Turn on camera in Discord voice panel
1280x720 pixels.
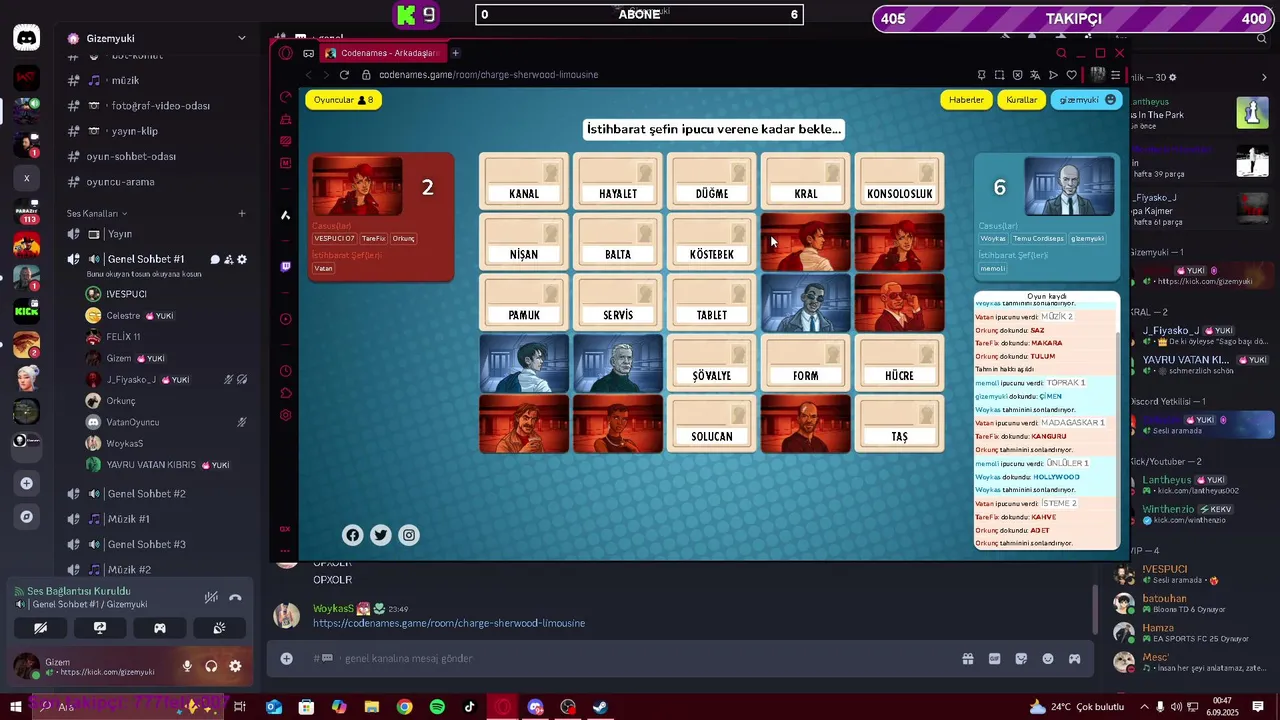(40, 628)
